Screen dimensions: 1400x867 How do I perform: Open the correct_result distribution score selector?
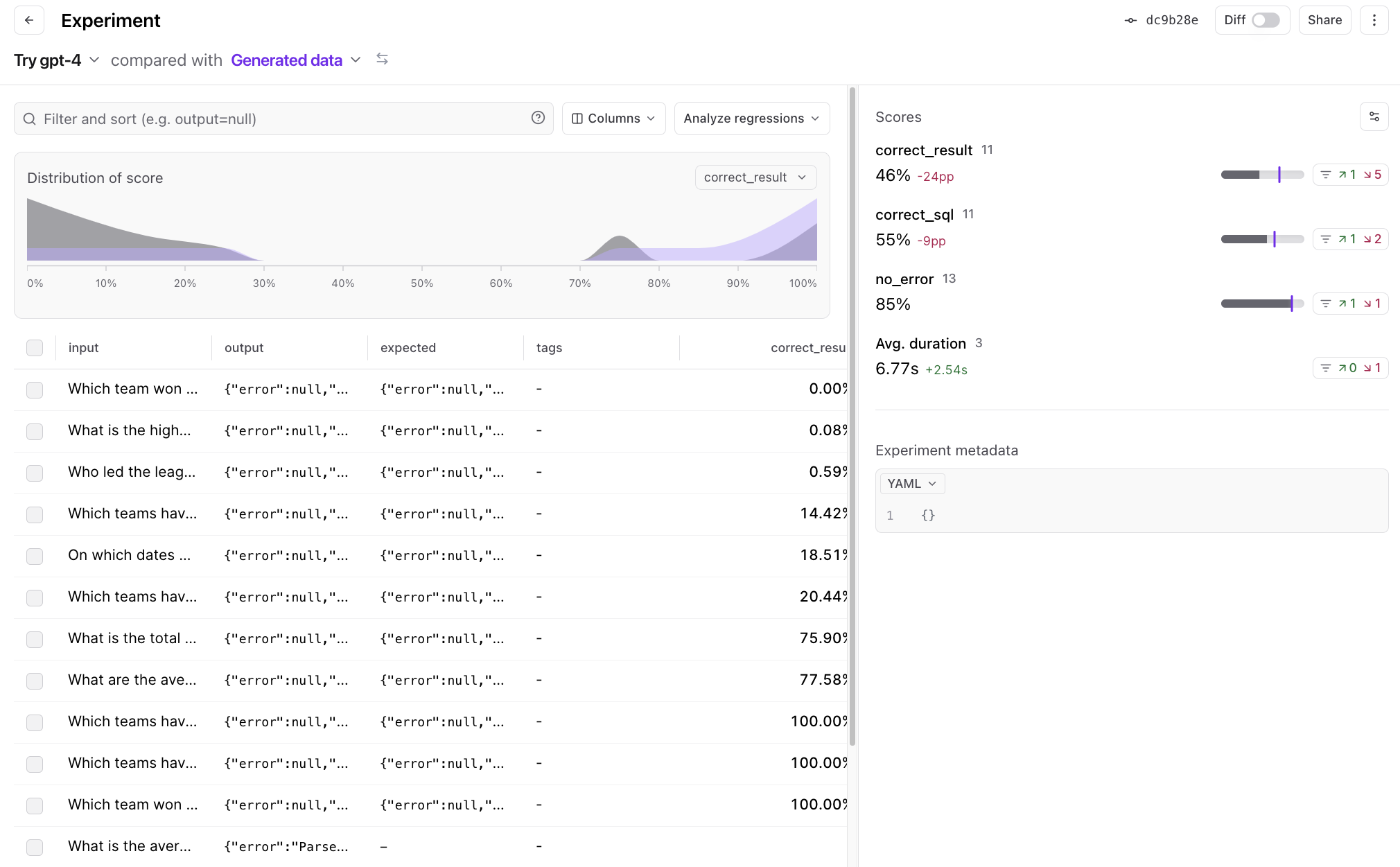click(755, 177)
